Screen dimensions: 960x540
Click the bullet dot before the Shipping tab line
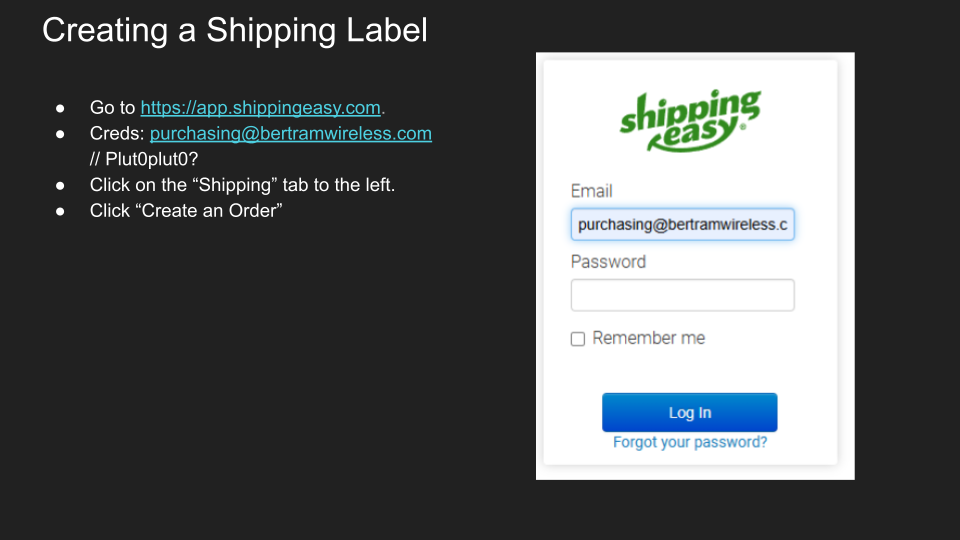tap(61, 185)
